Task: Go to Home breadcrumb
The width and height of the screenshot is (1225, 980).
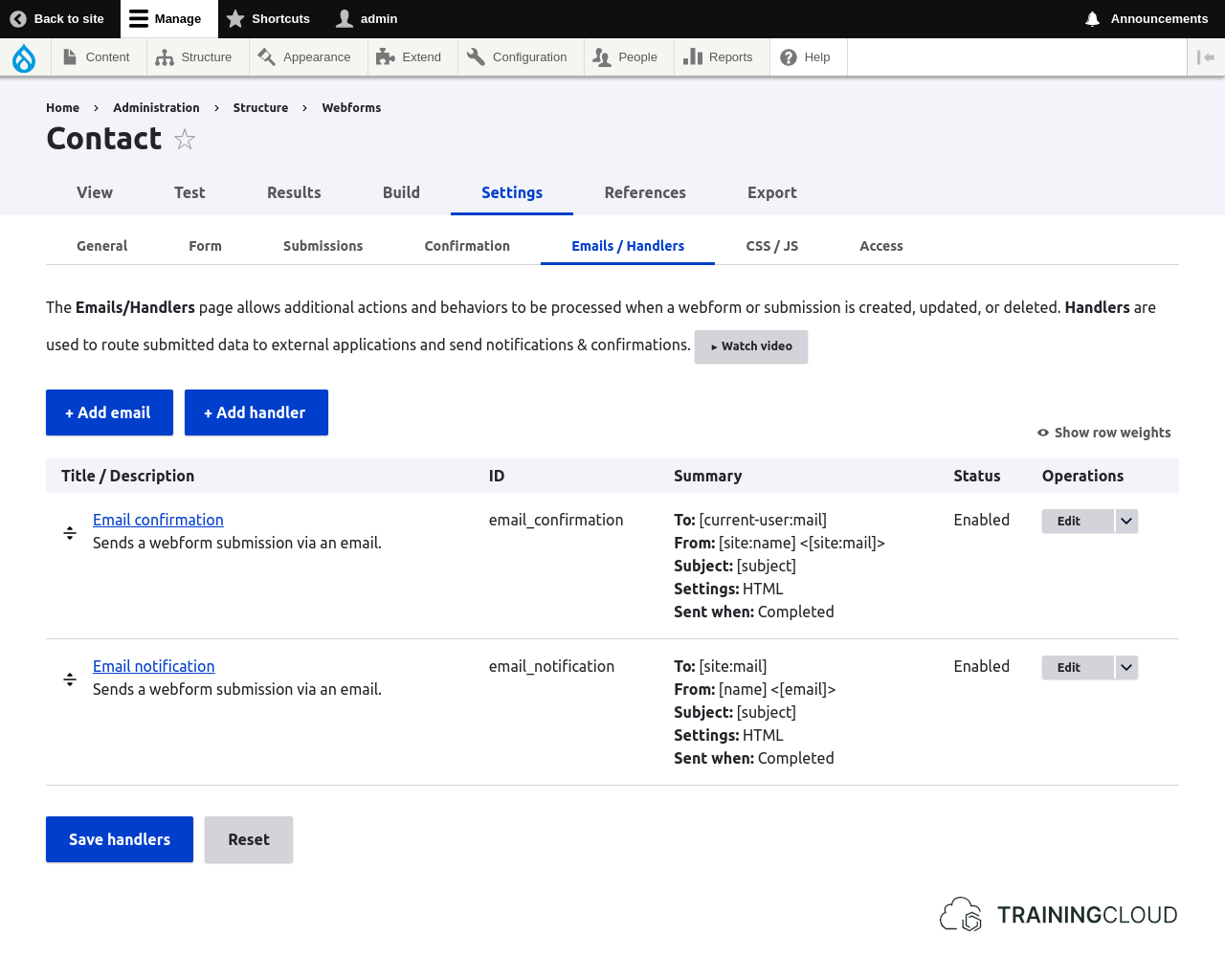Action: point(62,108)
